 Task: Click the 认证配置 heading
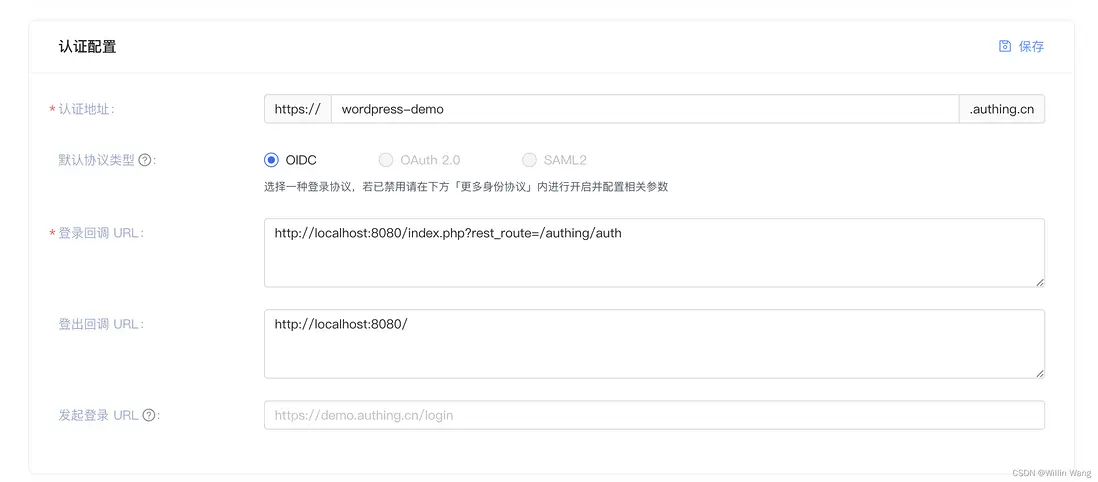(x=88, y=47)
